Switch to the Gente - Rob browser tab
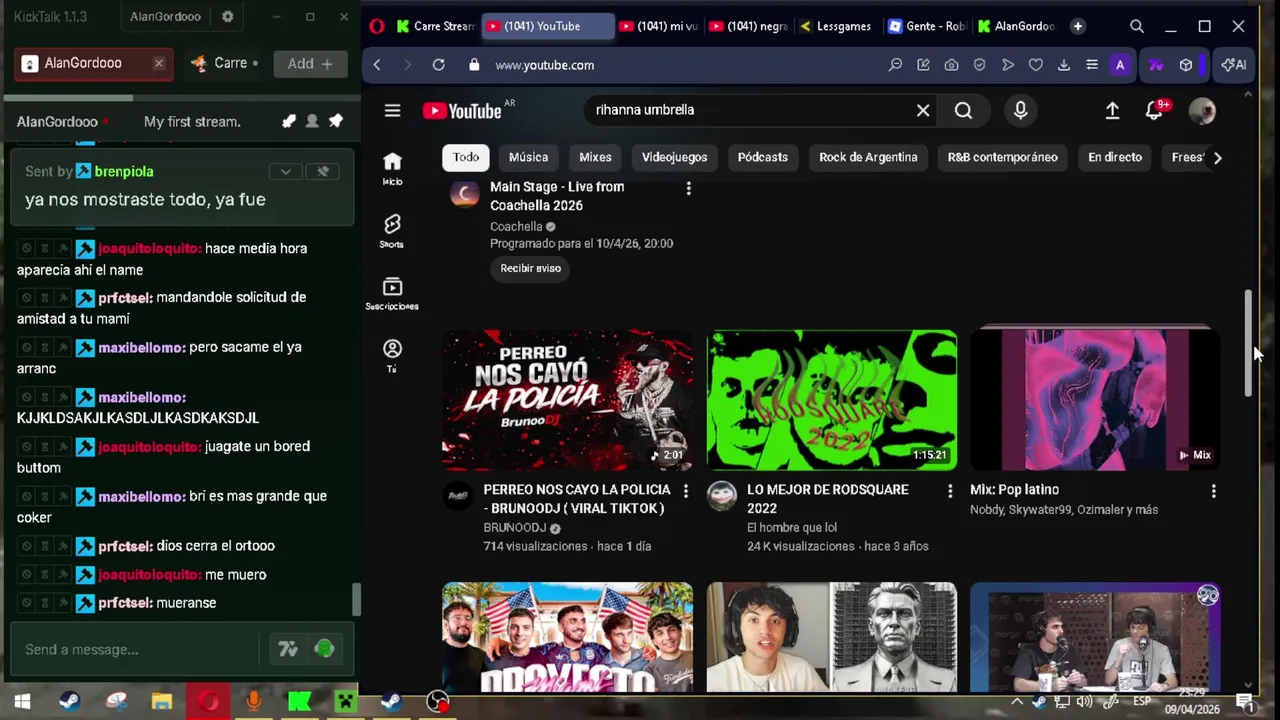1280x720 pixels. (x=926, y=26)
